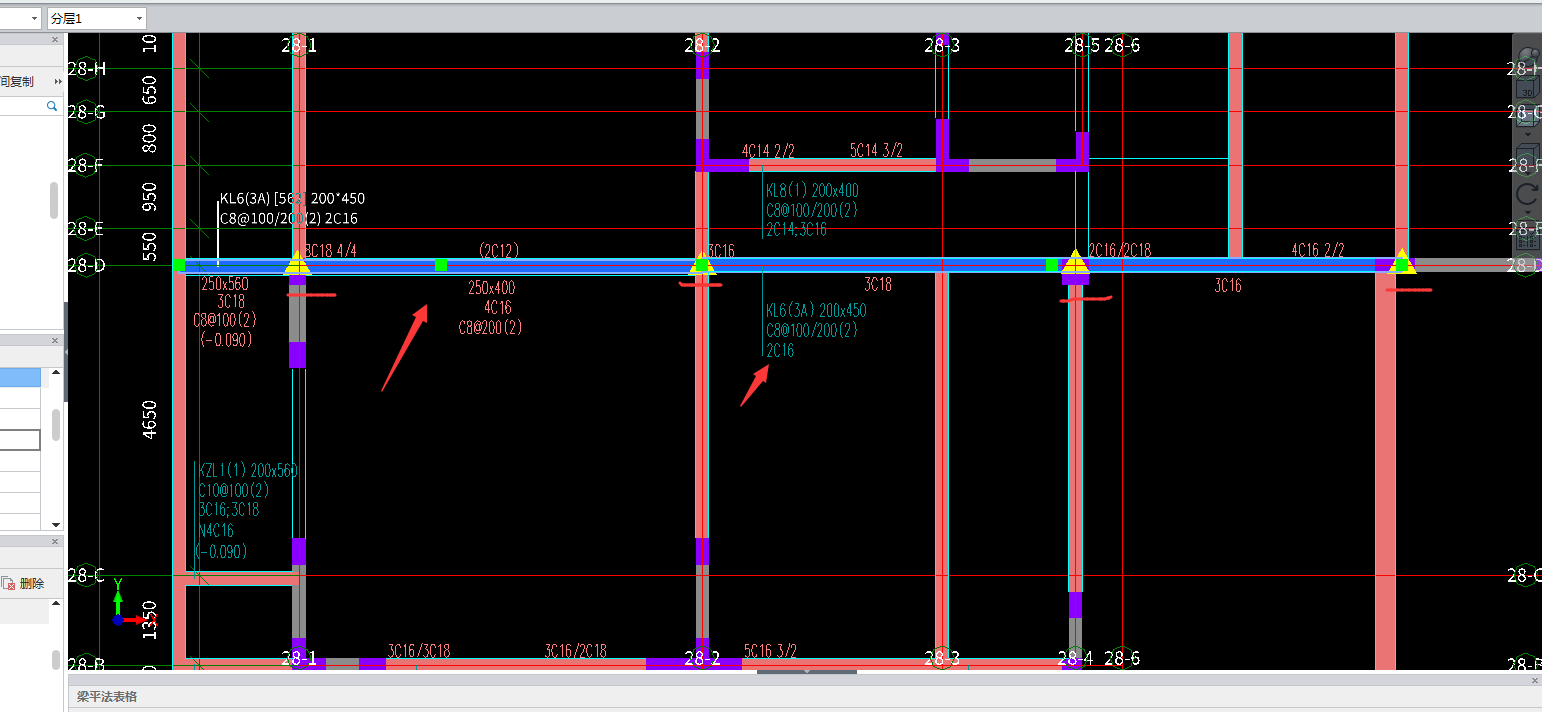Screen dimensions: 1542x712
Task: Click the top left panel vertical scrollbar
Action: click(54, 200)
